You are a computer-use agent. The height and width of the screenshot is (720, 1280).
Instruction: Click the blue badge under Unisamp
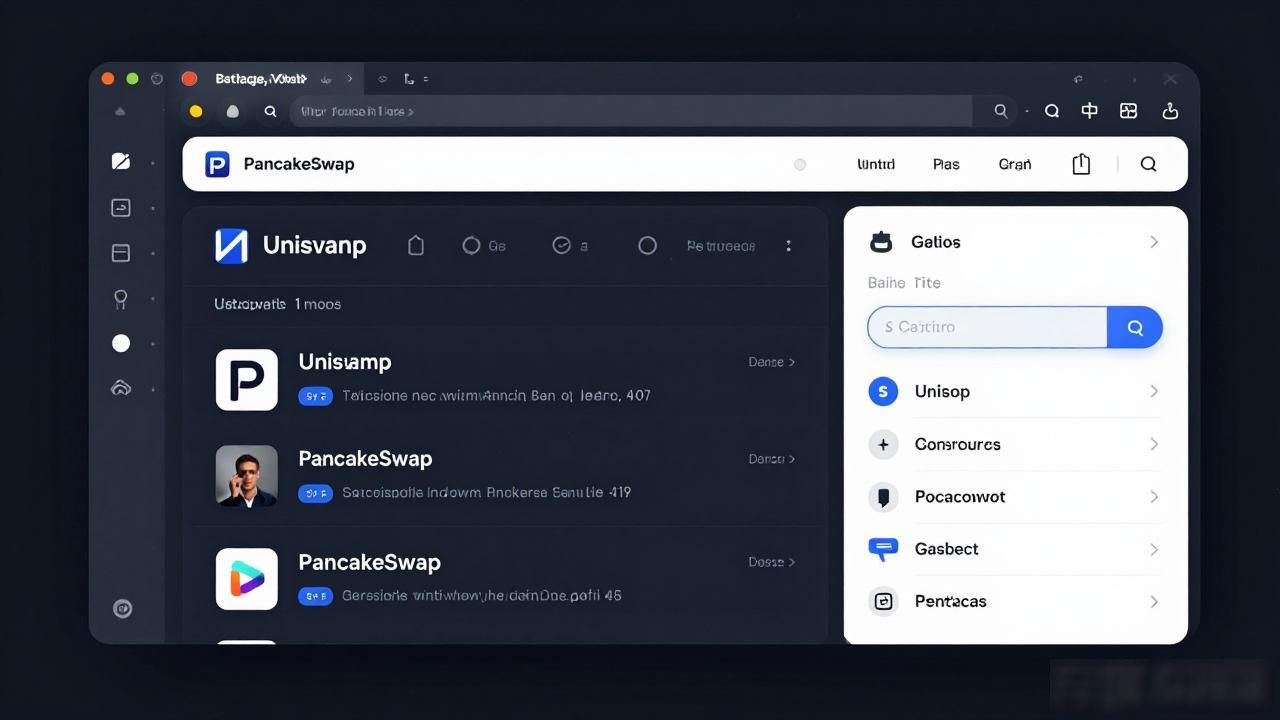pos(315,396)
